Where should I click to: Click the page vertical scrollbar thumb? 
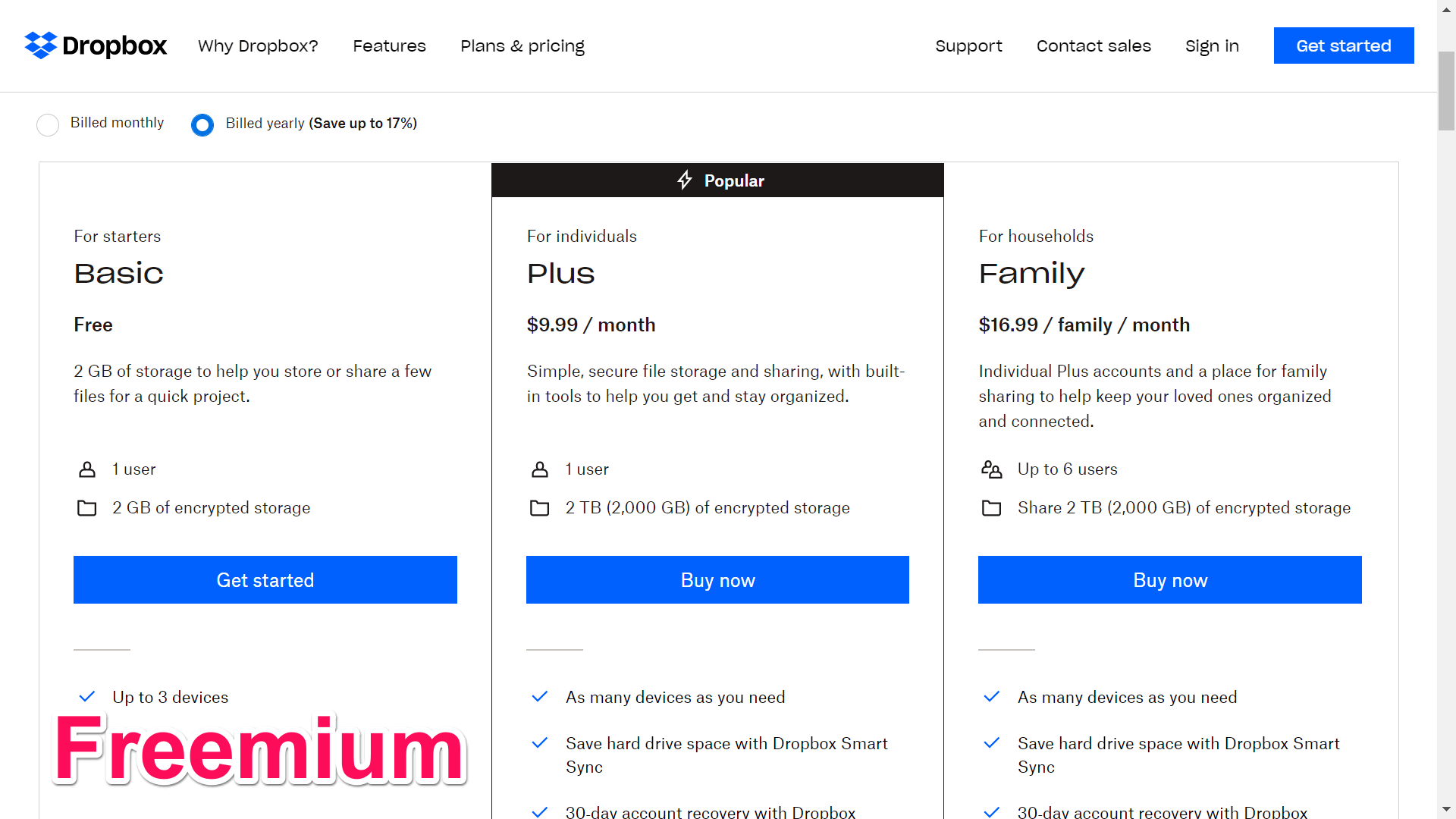(1446, 91)
